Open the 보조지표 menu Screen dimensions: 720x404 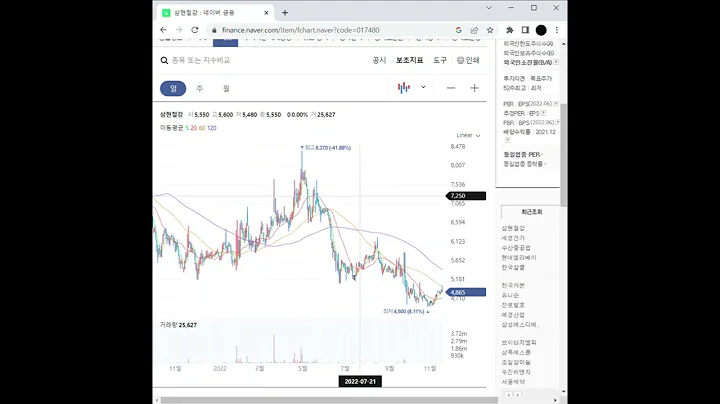[410, 60]
